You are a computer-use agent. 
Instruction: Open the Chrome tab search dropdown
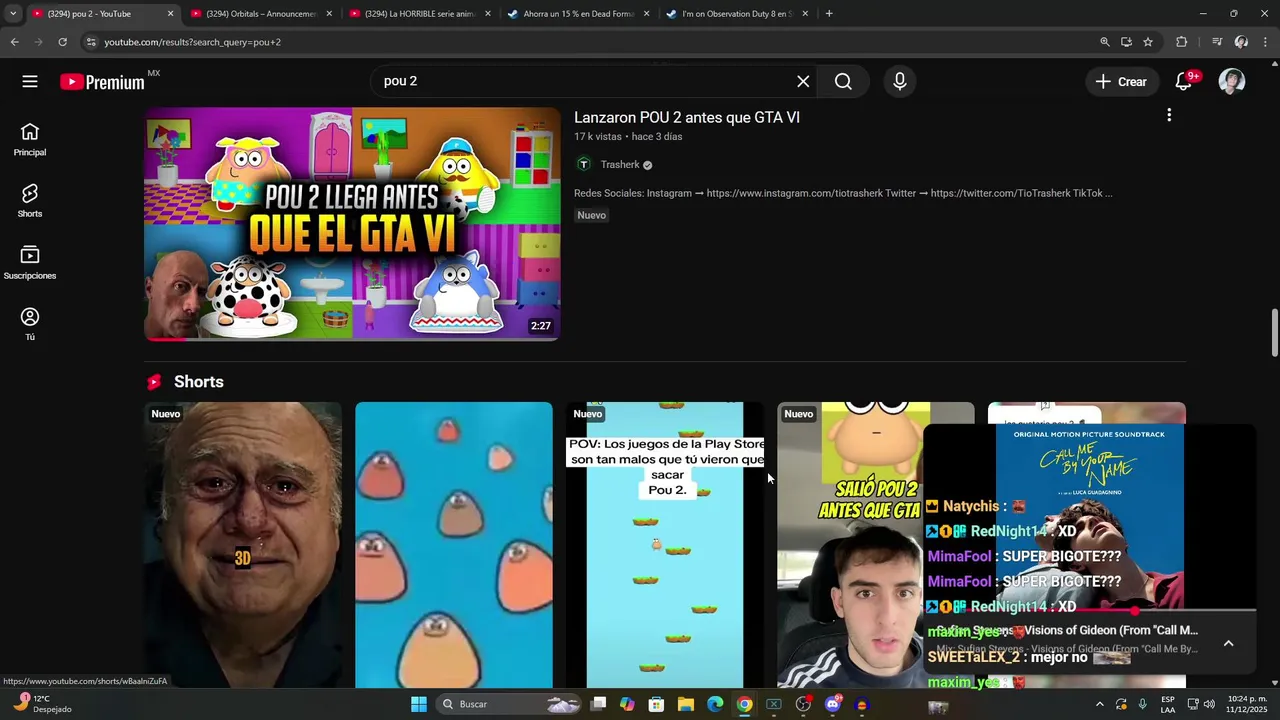point(12,14)
